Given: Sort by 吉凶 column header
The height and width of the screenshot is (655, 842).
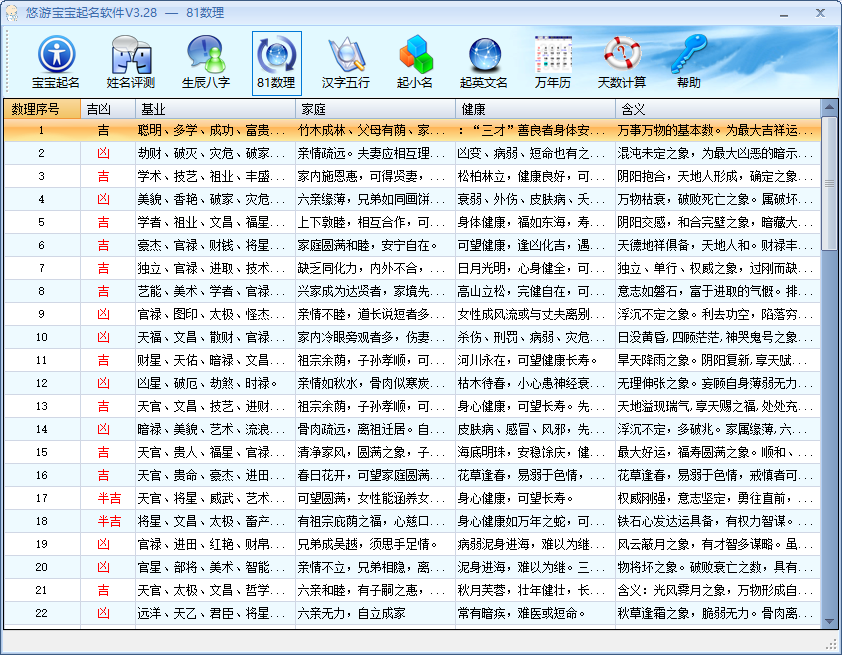Looking at the screenshot, I should [x=108, y=109].
